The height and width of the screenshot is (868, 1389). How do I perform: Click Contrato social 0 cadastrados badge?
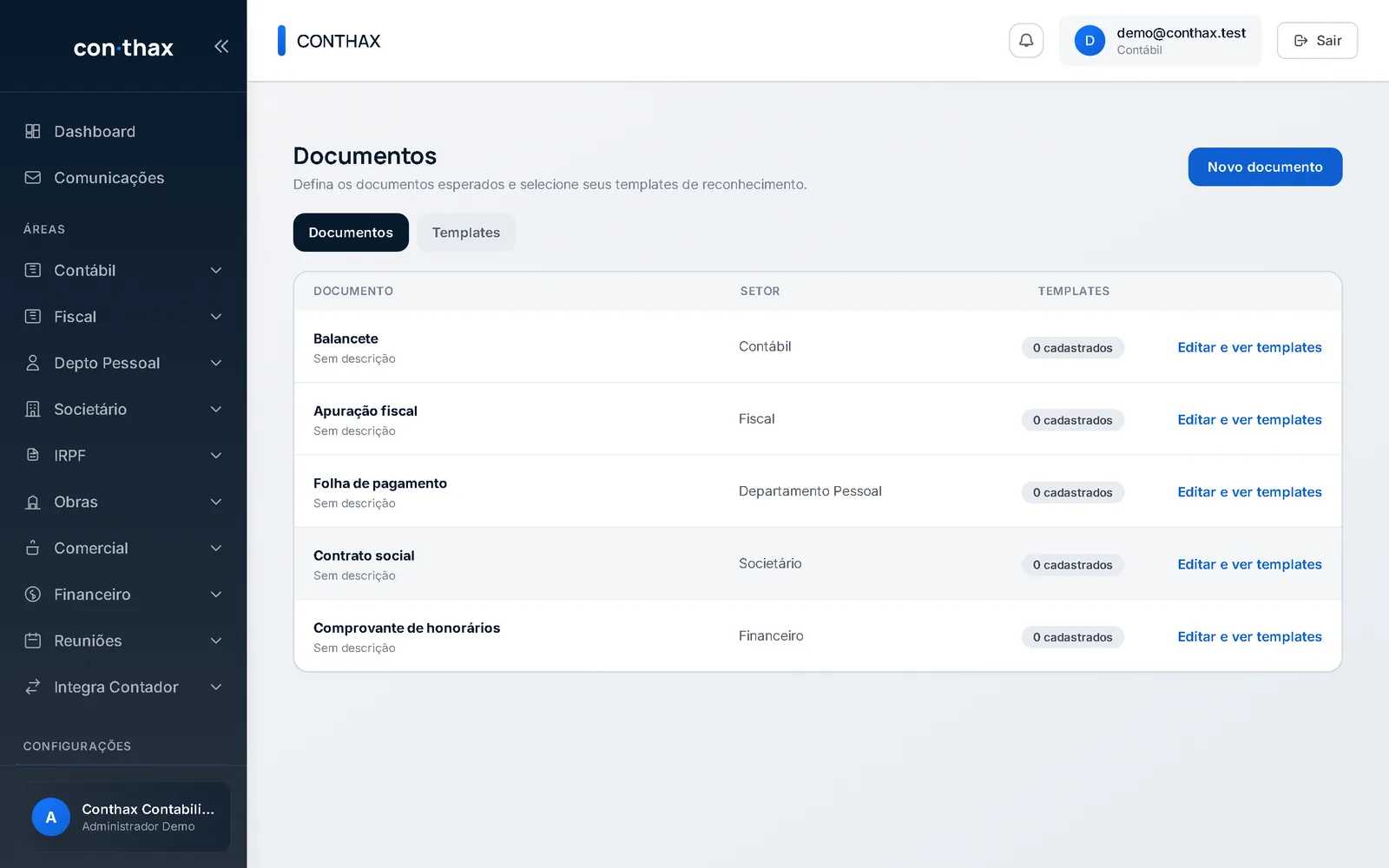tap(1073, 565)
